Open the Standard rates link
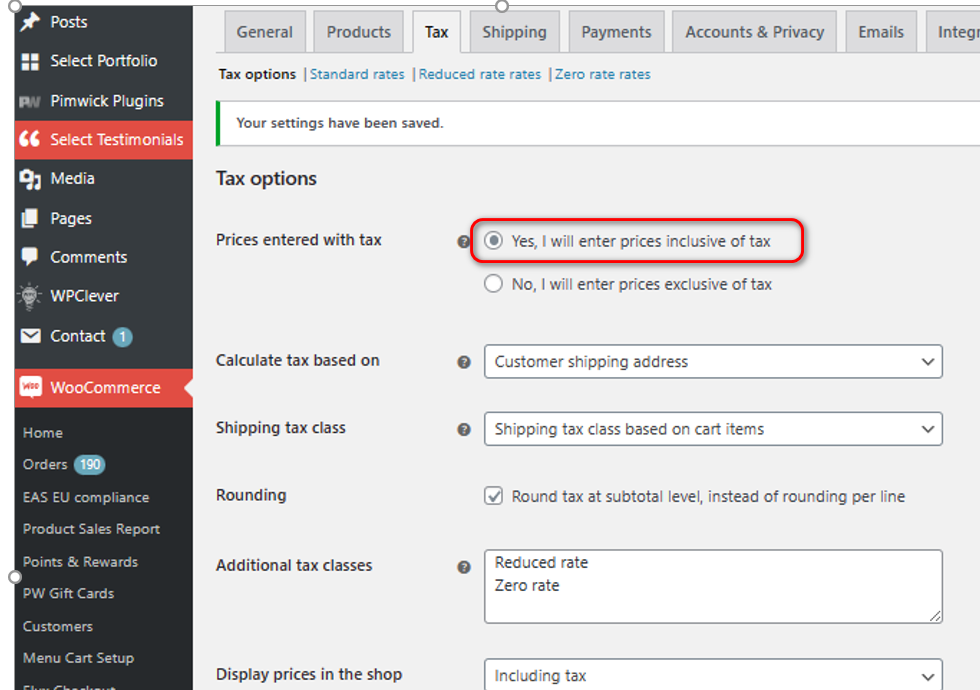 tap(357, 74)
